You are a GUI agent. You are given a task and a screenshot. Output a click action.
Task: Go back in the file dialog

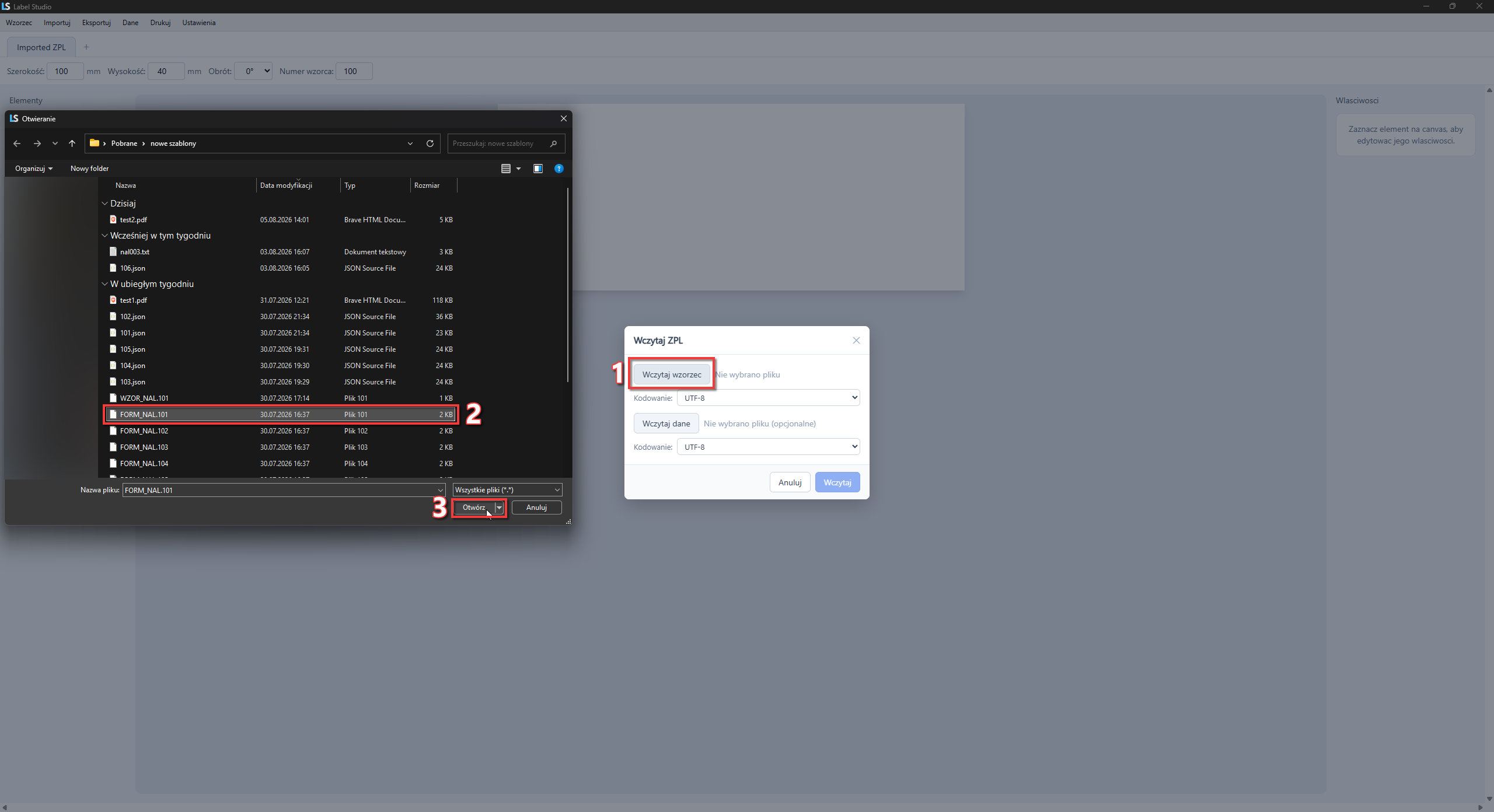[17, 143]
